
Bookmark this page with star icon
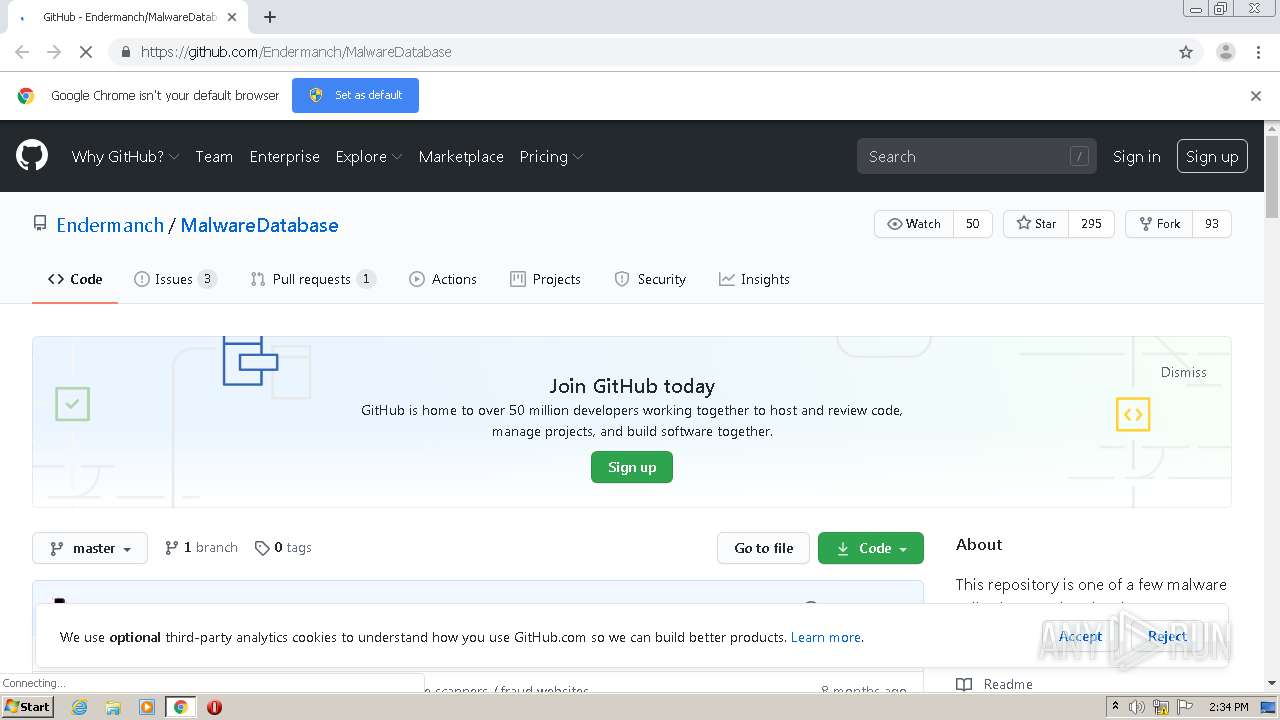(x=1186, y=52)
